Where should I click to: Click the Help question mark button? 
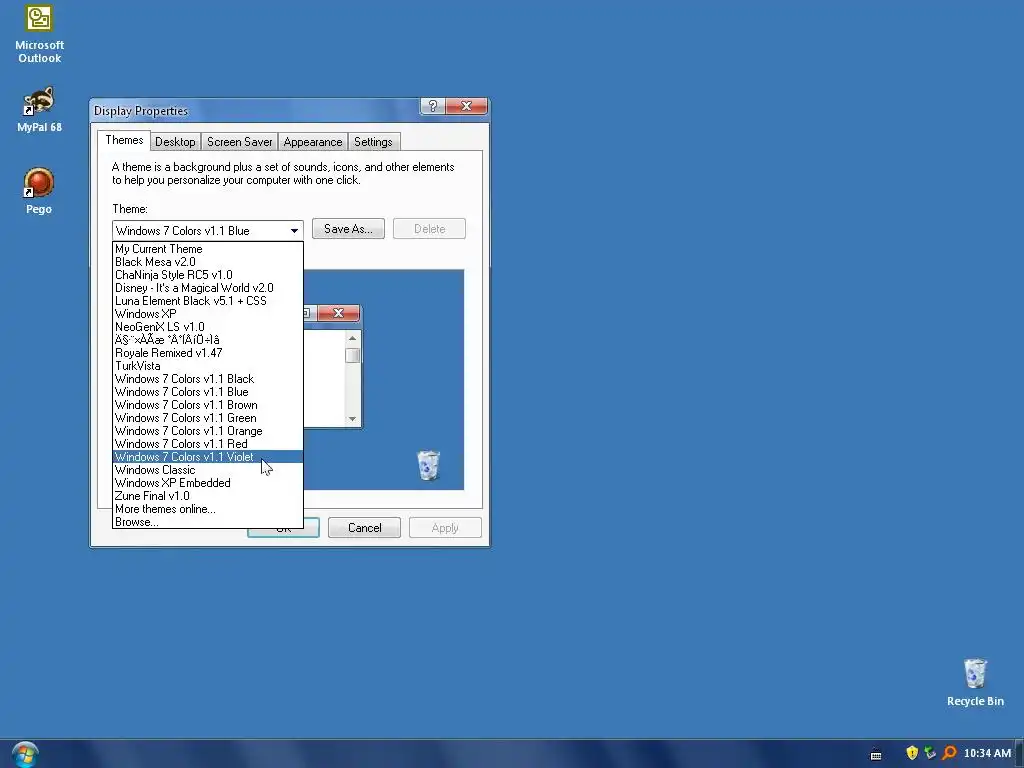coord(432,106)
